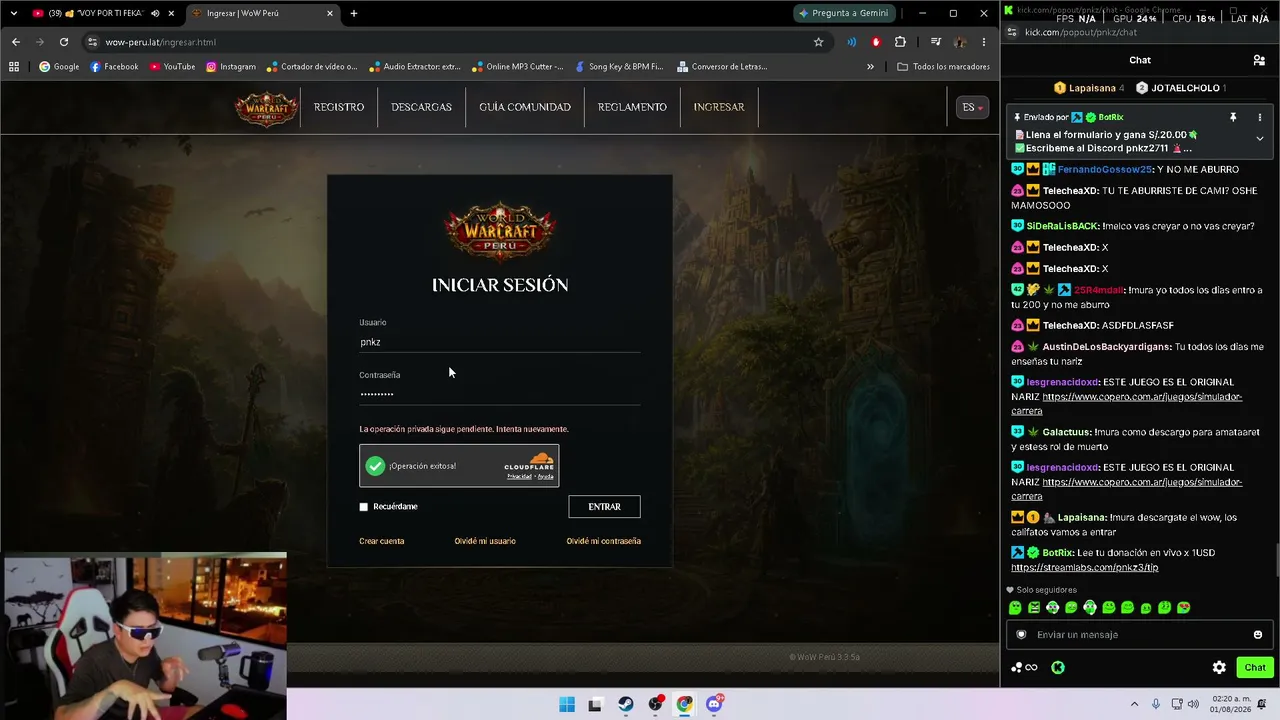The image size is (1280, 720).
Task: Click the green Chat send button
Action: (1255, 667)
